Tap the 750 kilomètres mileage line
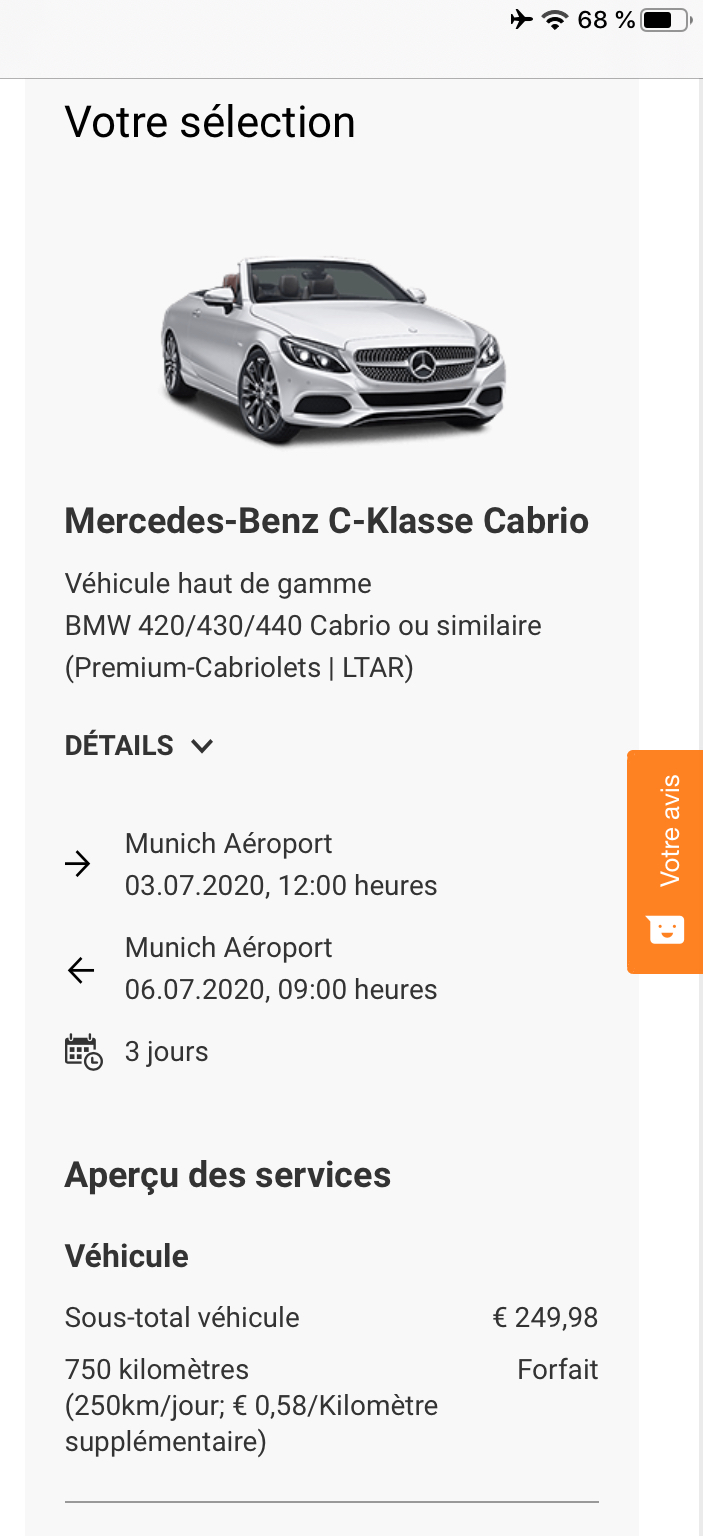Image resolution: width=703 pixels, height=1536 pixels. click(157, 1369)
